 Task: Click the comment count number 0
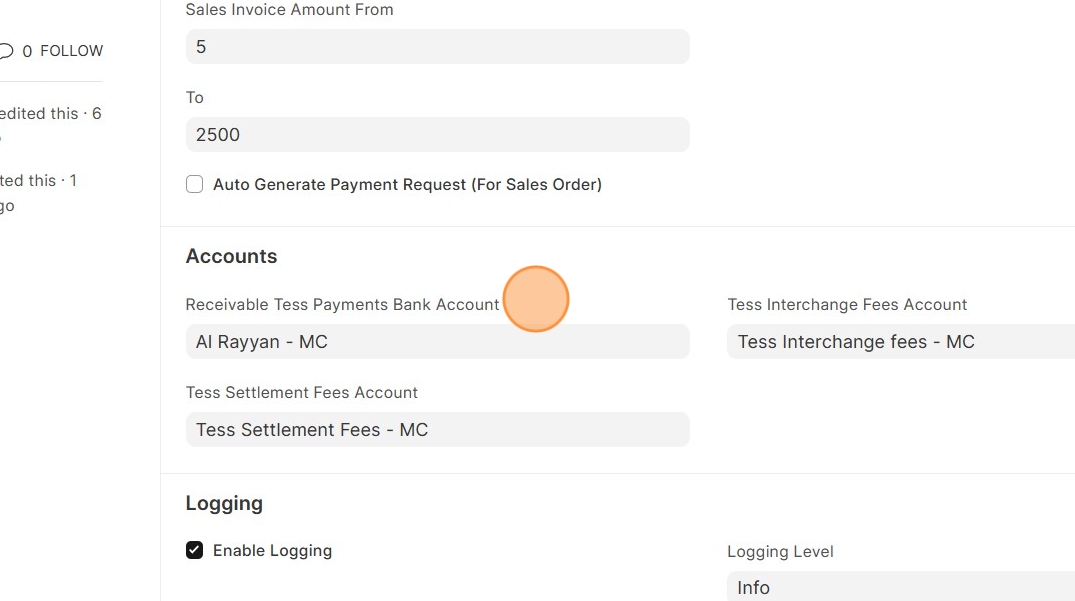27,51
